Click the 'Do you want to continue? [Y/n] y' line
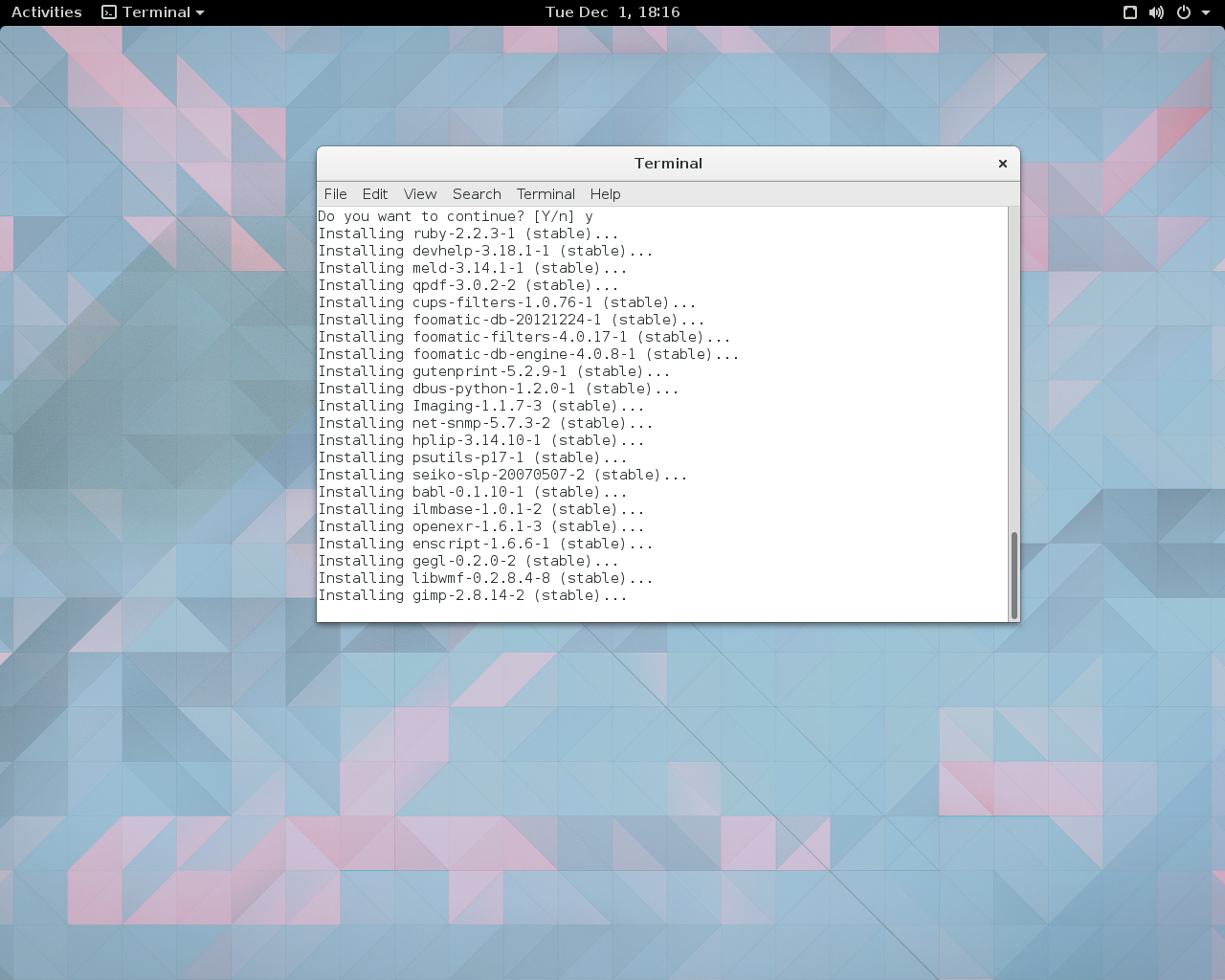This screenshot has width=1225, height=980. tap(456, 216)
